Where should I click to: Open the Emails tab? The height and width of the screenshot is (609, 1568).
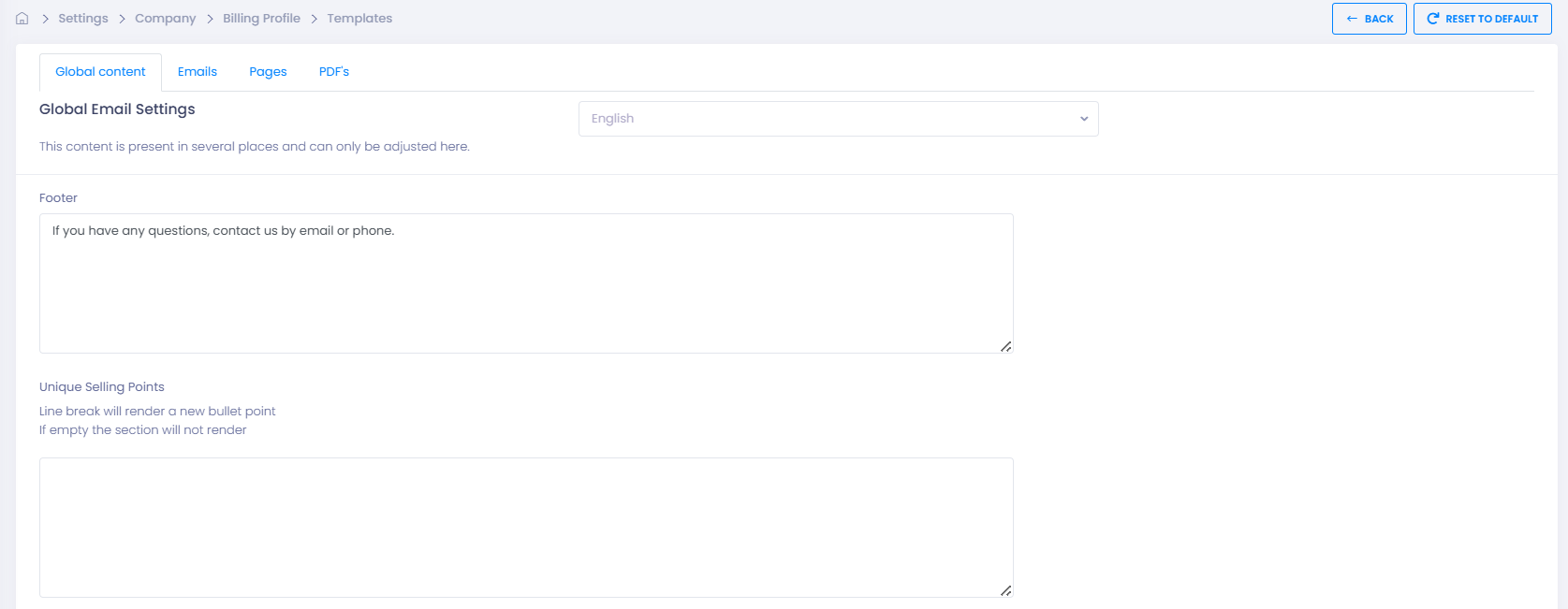pyautogui.click(x=198, y=72)
